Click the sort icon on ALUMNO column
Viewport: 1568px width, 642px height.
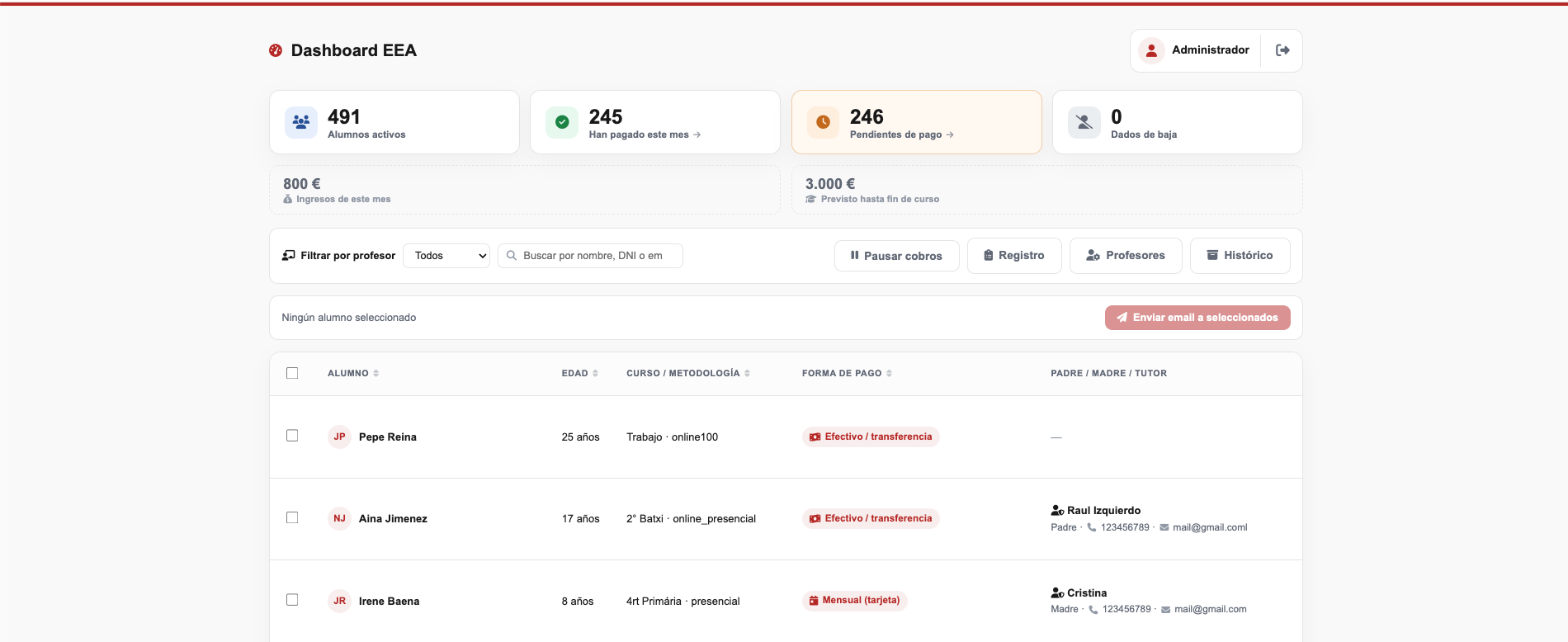(x=376, y=373)
